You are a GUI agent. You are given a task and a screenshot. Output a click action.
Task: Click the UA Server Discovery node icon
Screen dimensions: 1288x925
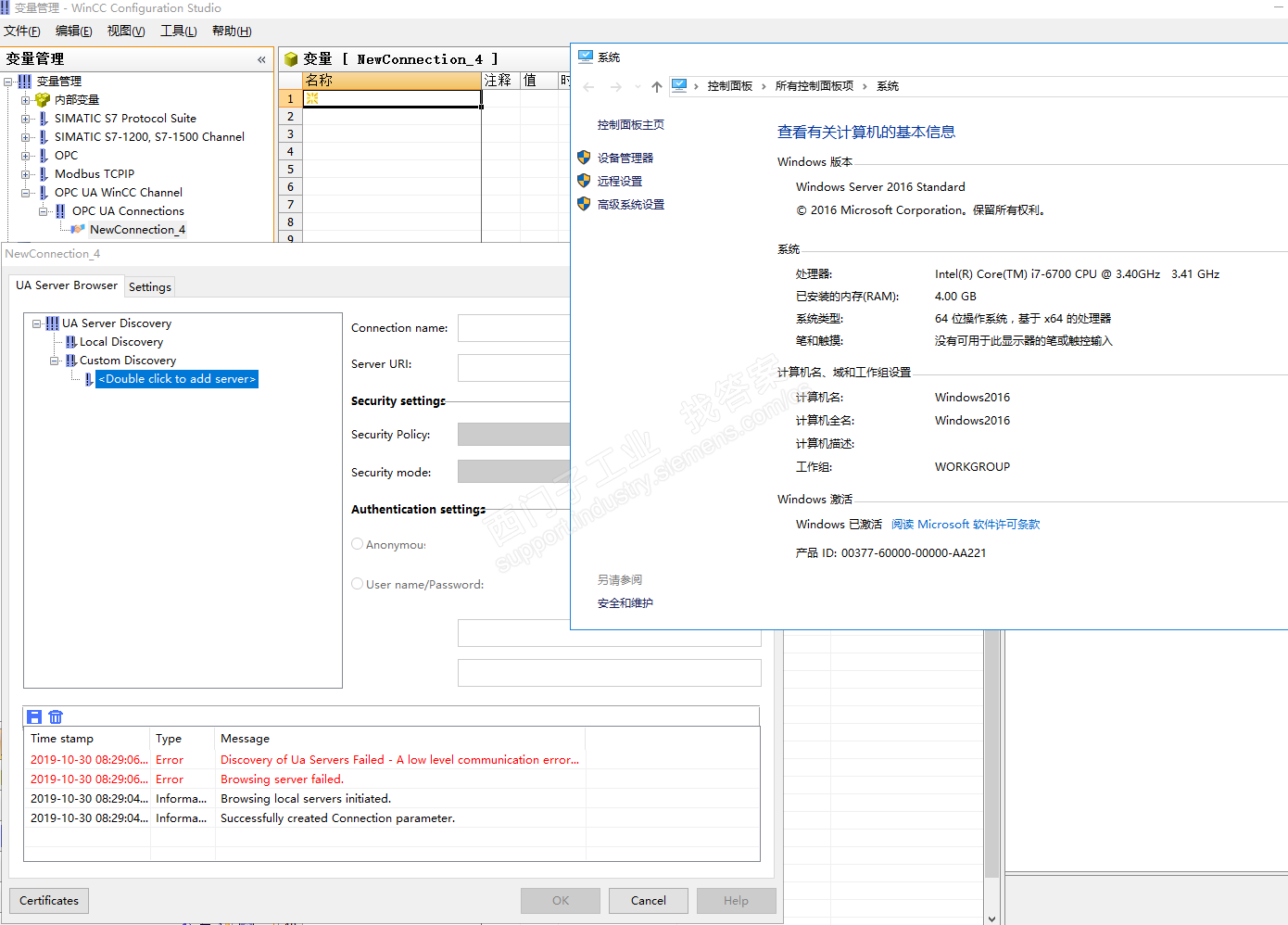click(x=52, y=323)
